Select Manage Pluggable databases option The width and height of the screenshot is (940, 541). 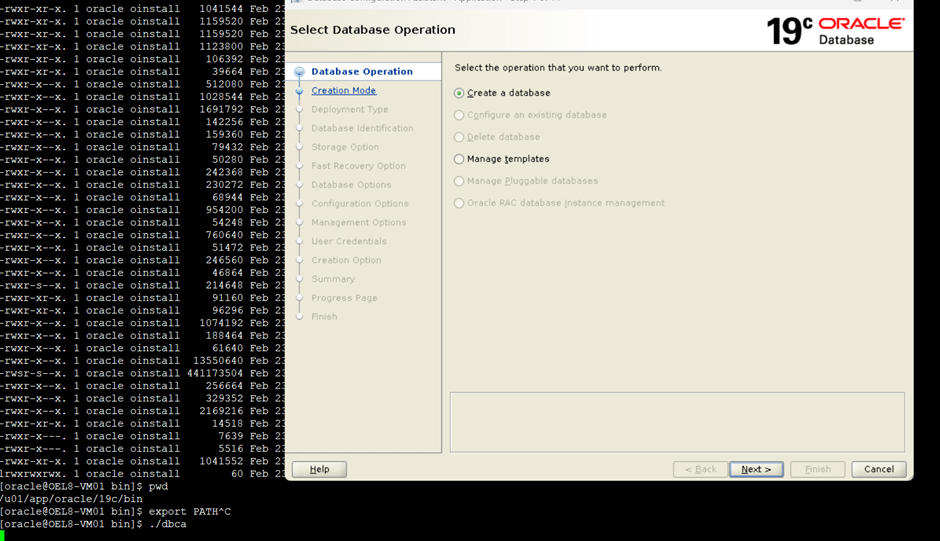[459, 181]
